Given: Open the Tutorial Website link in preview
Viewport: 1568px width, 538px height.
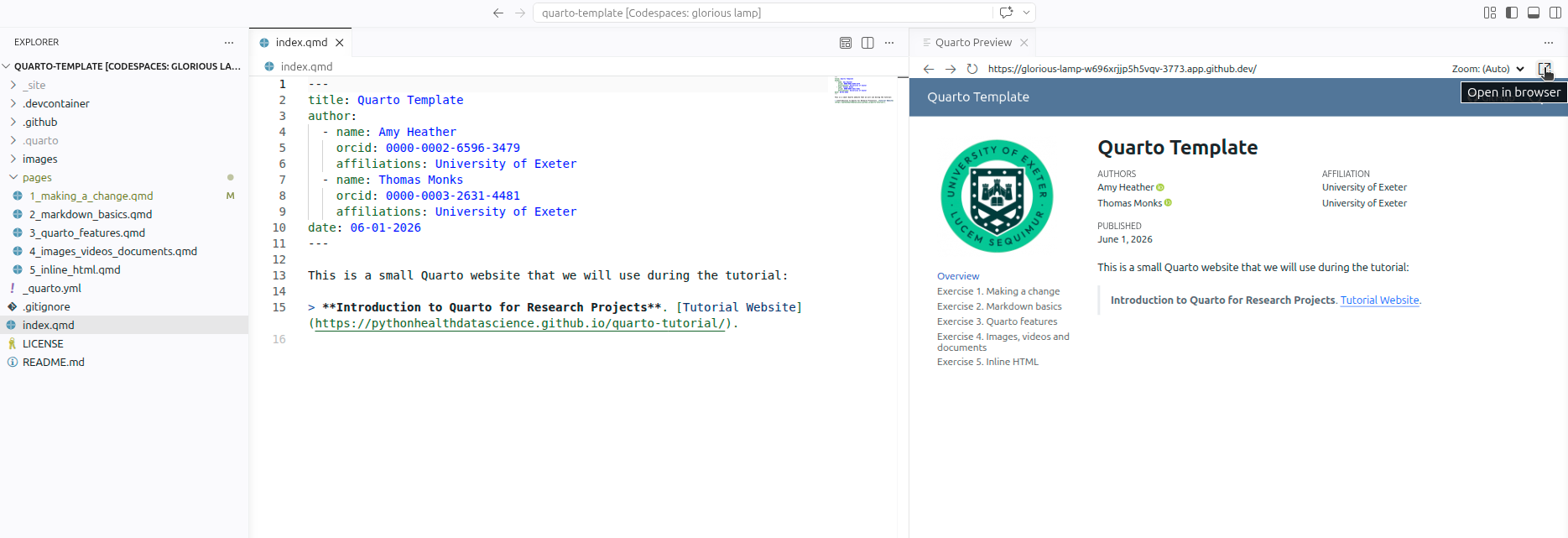Looking at the screenshot, I should (1379, 300).
